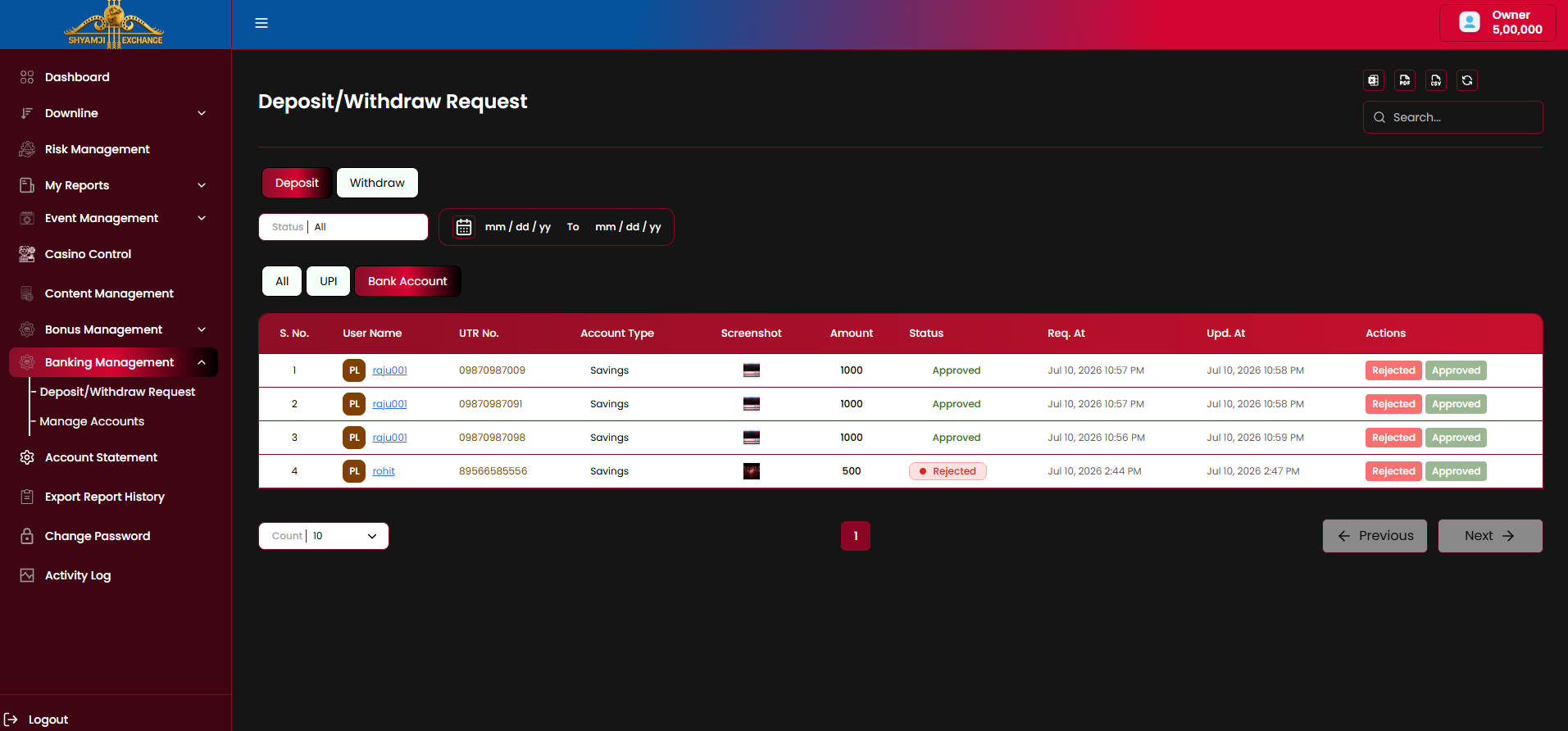The image size is (1568, 731).
Task: Focus the Search input field
Action: 1453,117
